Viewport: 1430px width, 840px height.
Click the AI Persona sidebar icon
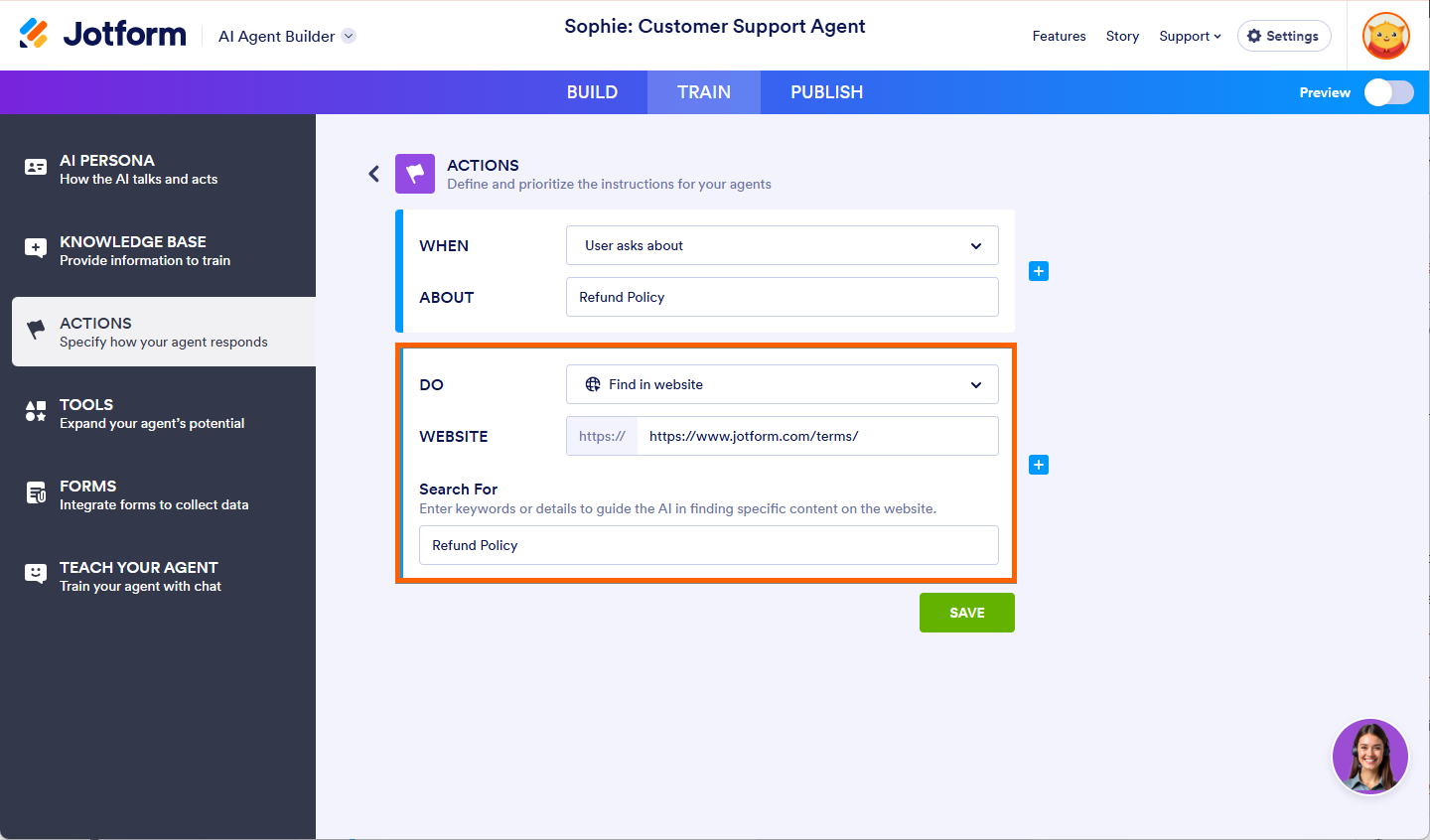tap(36, 168)
